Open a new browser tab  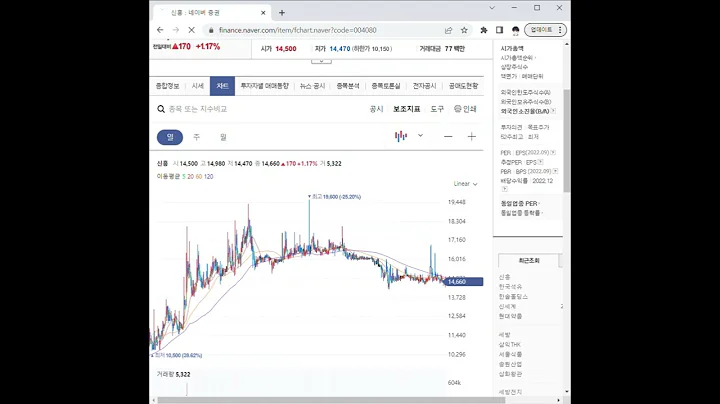pyautogui.click(x=282, y=13)
